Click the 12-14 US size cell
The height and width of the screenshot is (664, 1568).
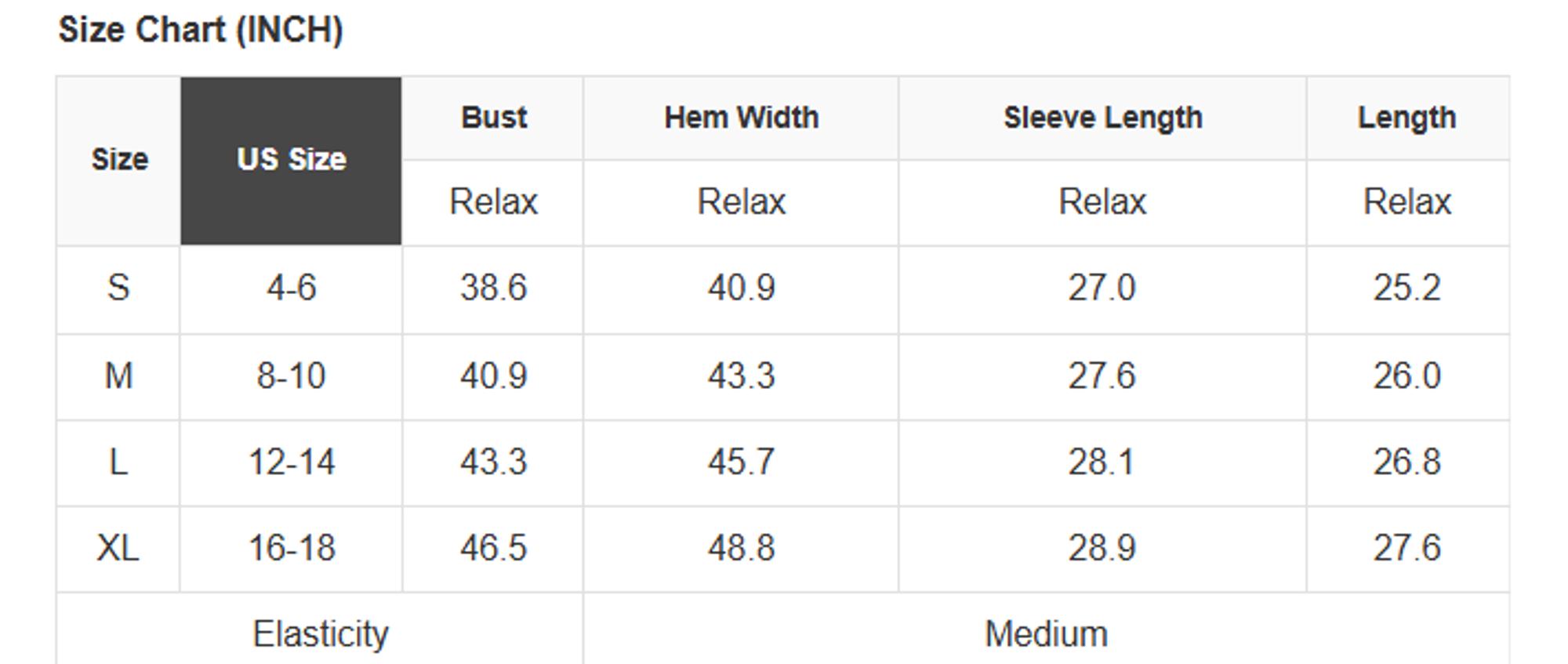click(x=291, y=462)
